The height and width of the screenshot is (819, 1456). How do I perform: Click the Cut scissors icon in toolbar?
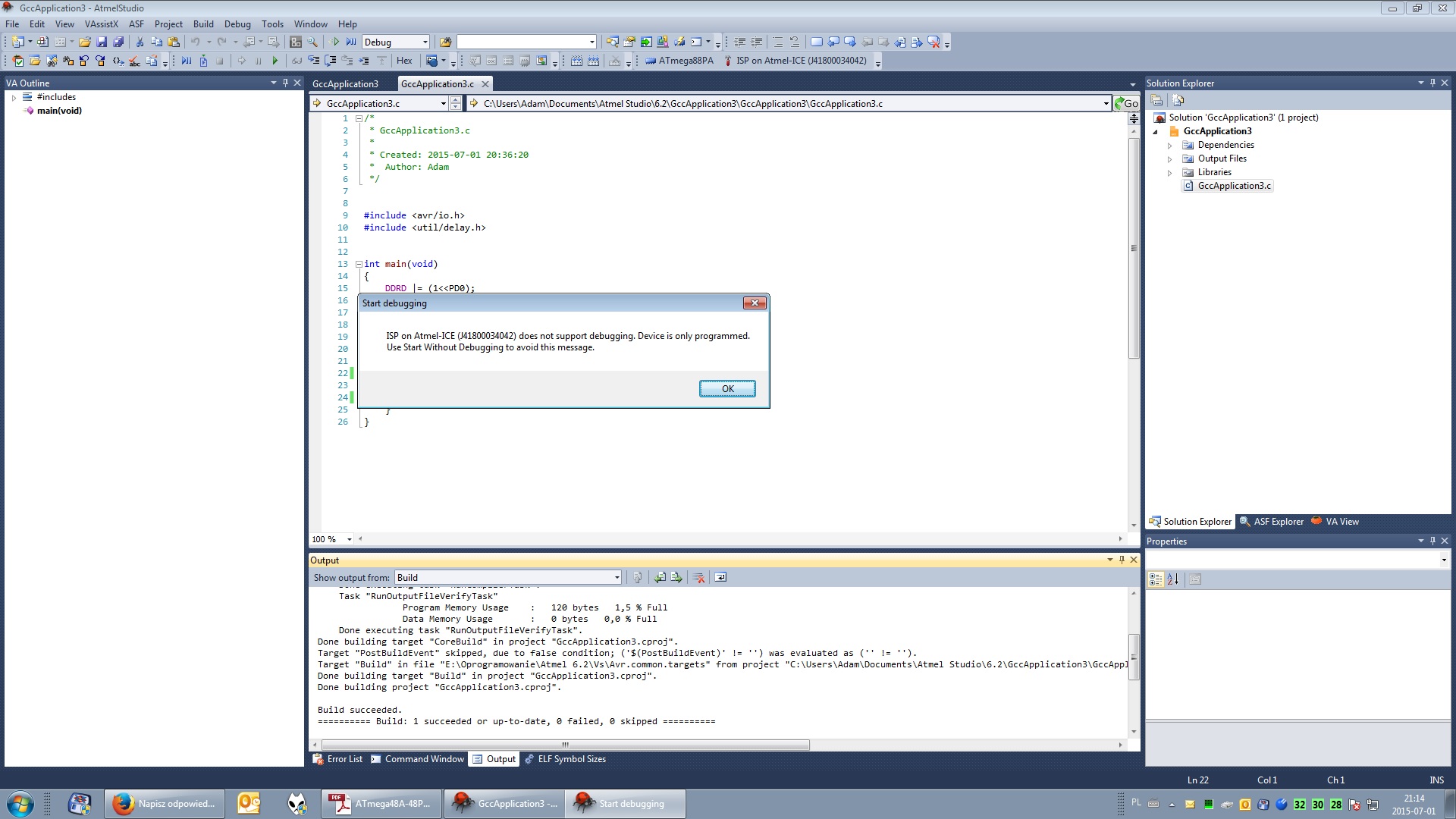click(140, 42)
